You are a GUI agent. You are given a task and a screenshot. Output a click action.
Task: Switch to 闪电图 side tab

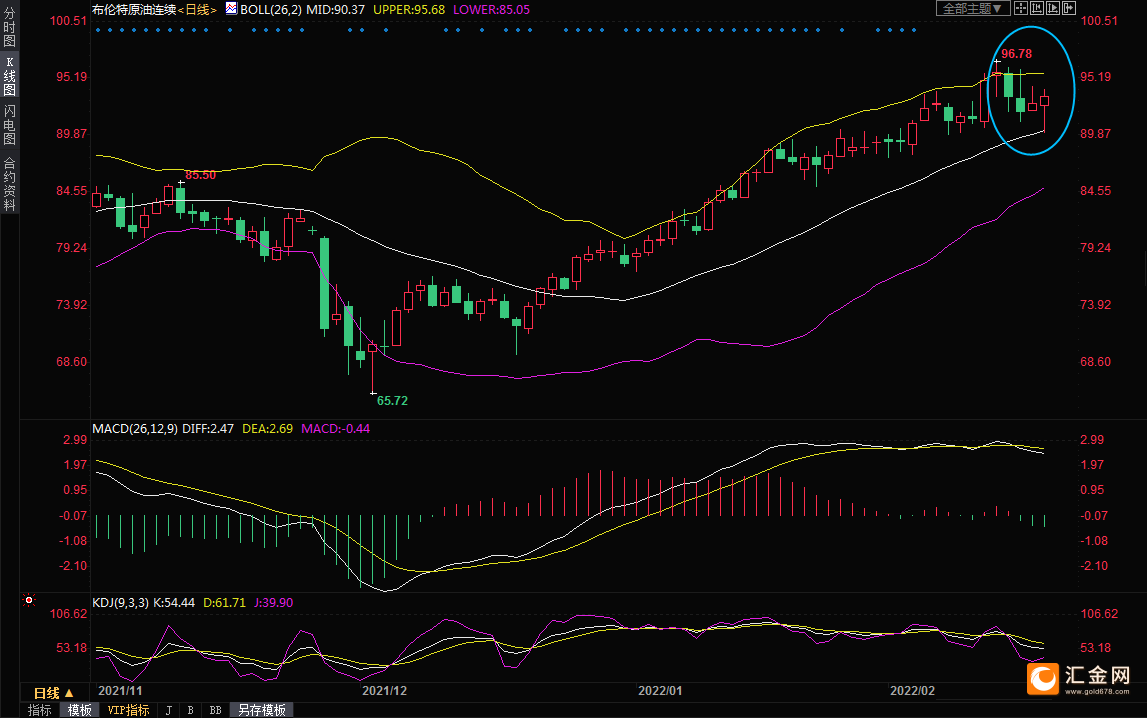pos(10,125)
